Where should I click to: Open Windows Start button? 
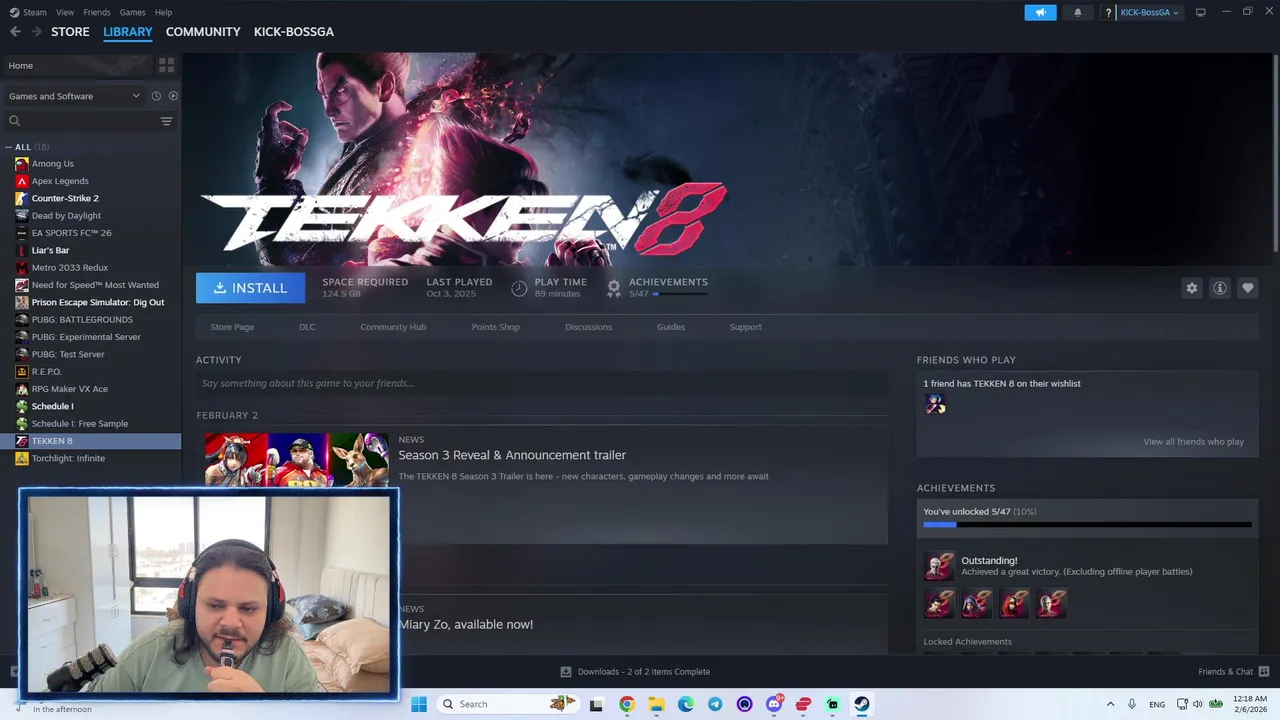pos(419,704)
